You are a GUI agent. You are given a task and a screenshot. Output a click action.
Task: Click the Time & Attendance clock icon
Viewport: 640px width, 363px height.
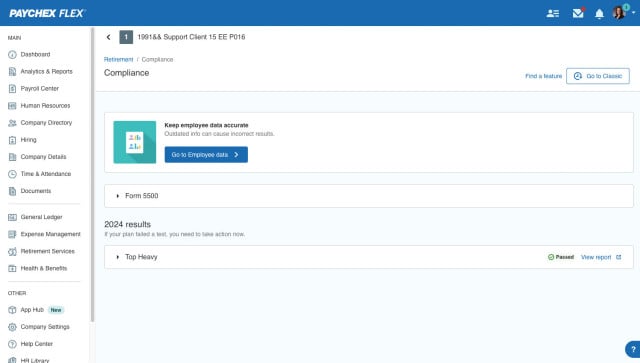[12, 174]
